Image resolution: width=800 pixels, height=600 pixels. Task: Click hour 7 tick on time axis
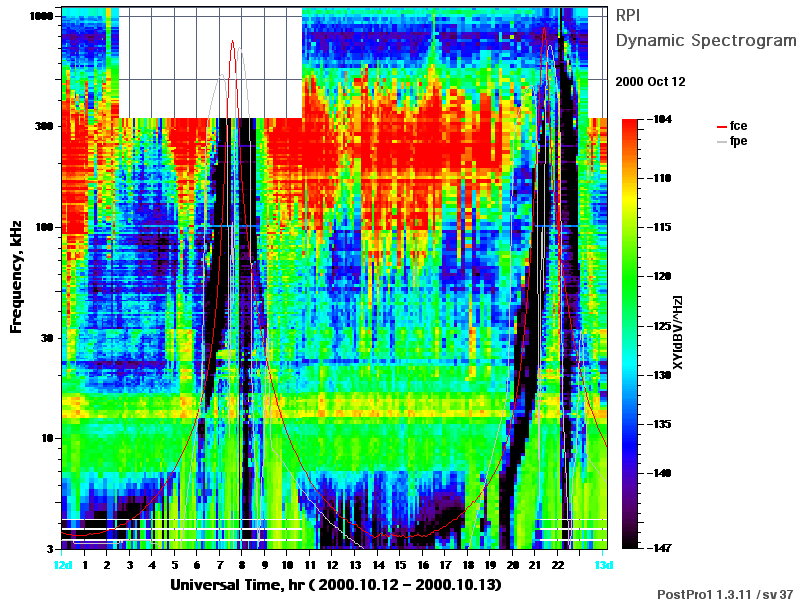click(220, 565)
